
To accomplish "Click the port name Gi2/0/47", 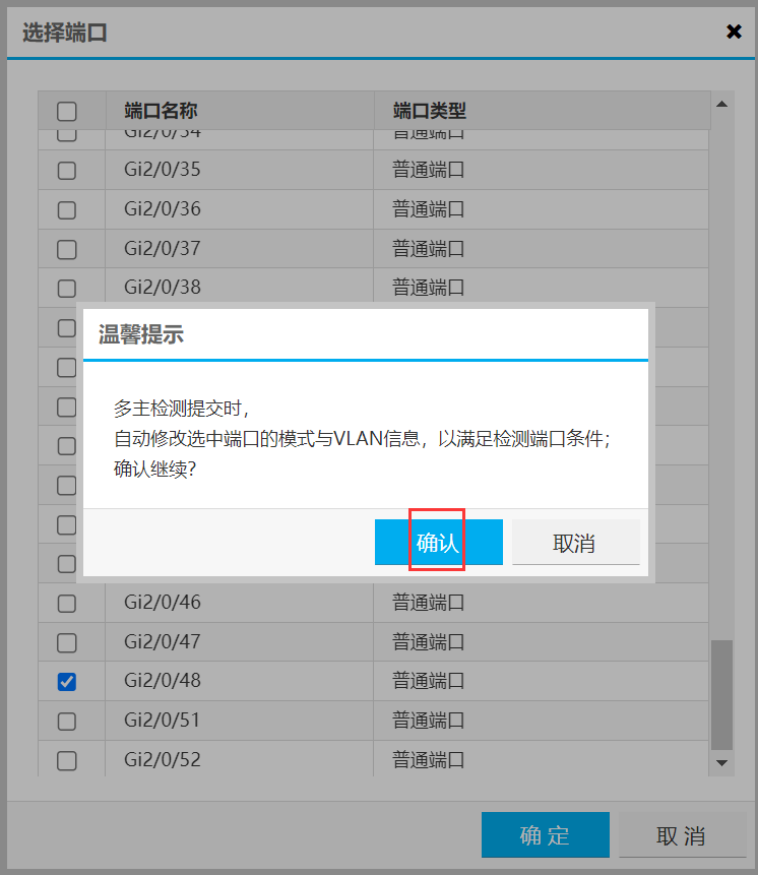I will point(162,642).
